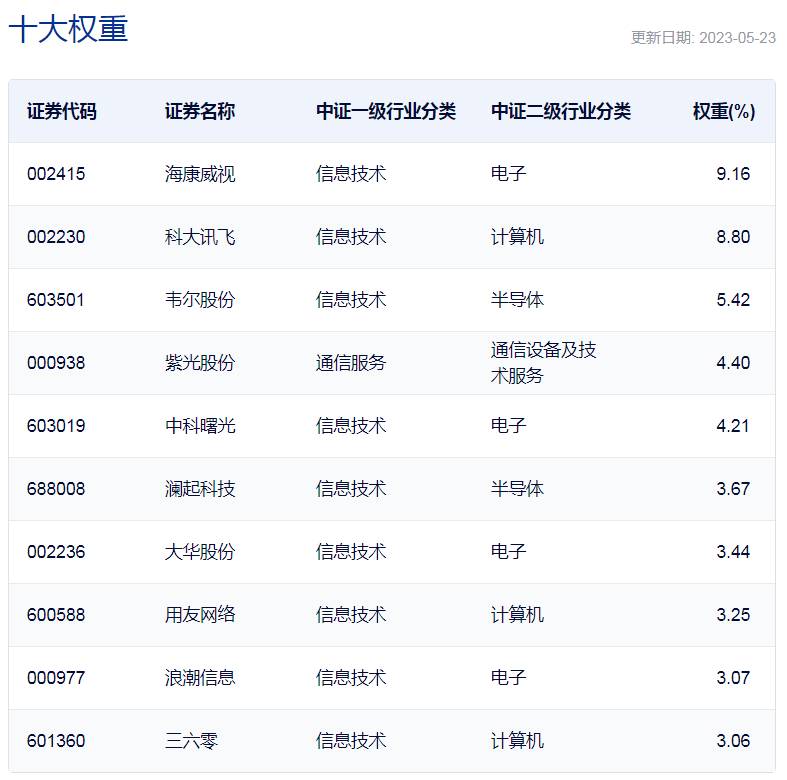Click 半导体 in the 澜起科技 row

pos(517,489)
